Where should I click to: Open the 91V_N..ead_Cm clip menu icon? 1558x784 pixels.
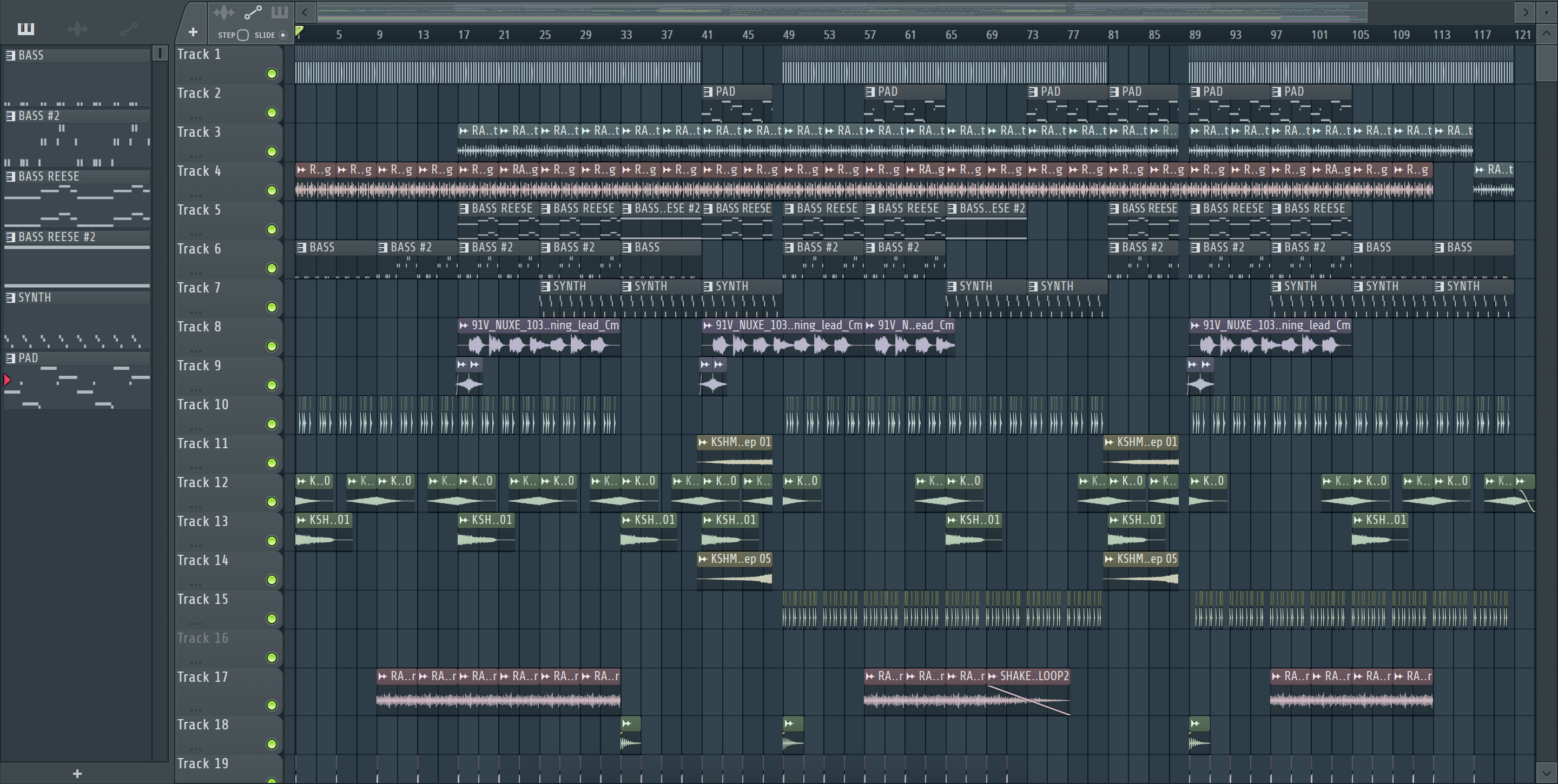point(870,326)
